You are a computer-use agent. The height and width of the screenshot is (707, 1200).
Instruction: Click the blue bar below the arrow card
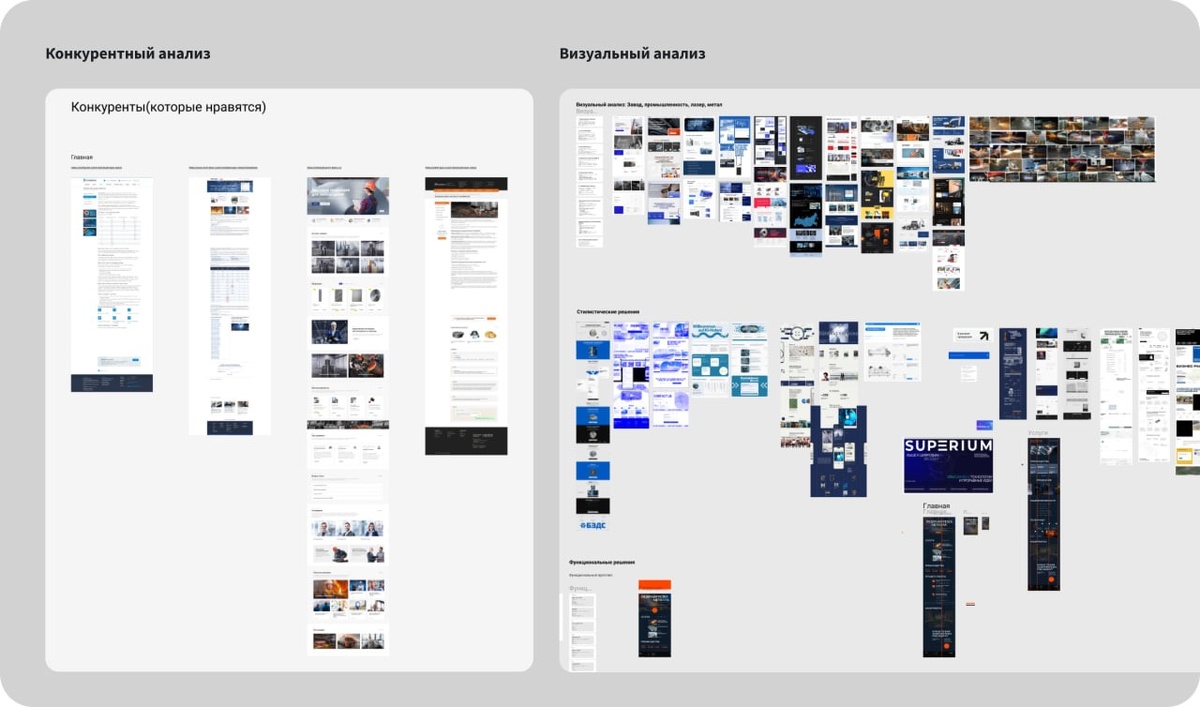[x=969, y=357]
